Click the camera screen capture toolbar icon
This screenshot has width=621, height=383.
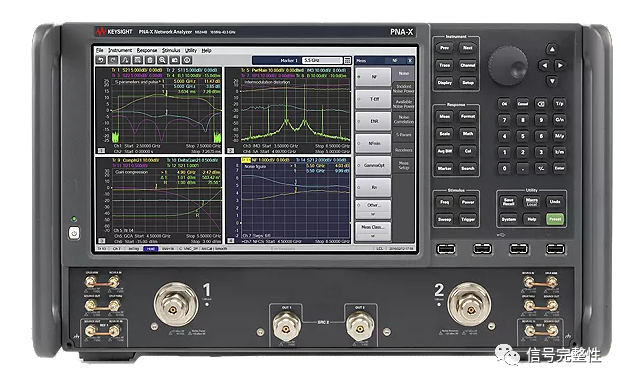point(175,60)
